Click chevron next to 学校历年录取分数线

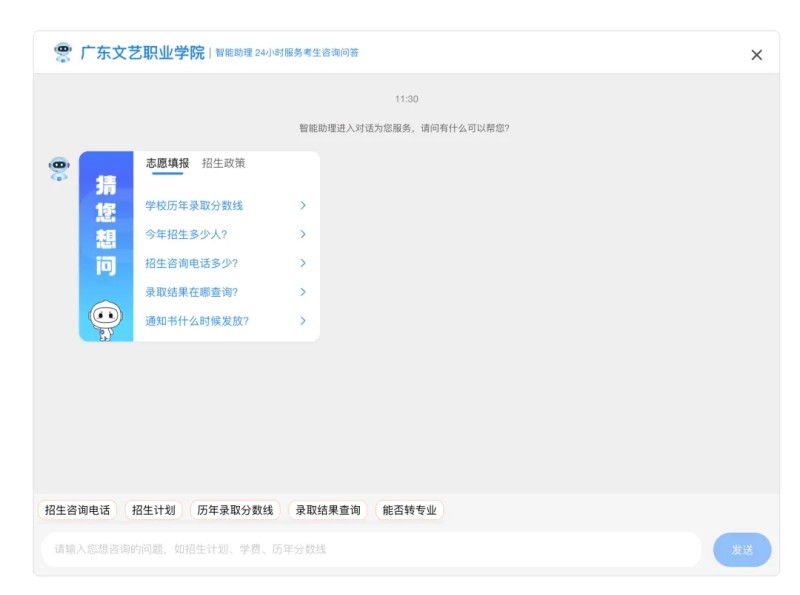[x=302, y=206]
